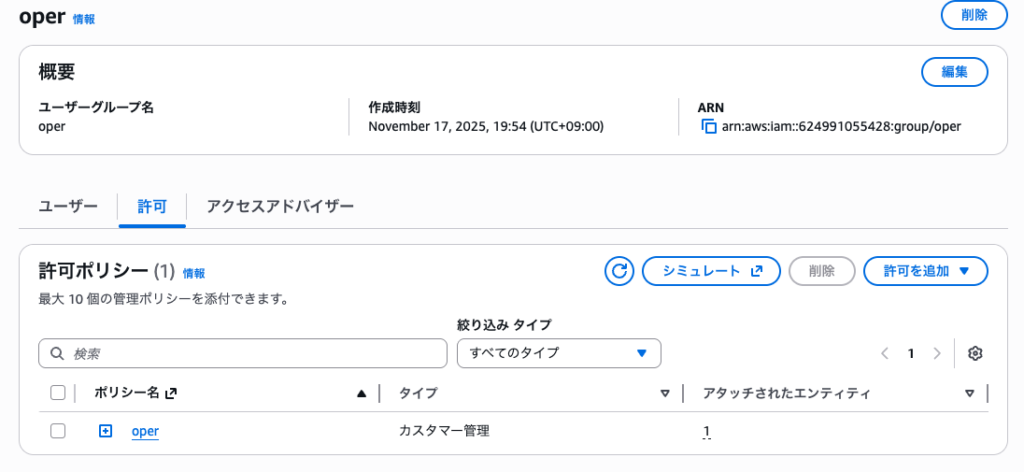Open the すべてのタイプ filter dropdown
This screenshot has width=1024, height=472.
[558, 353]
